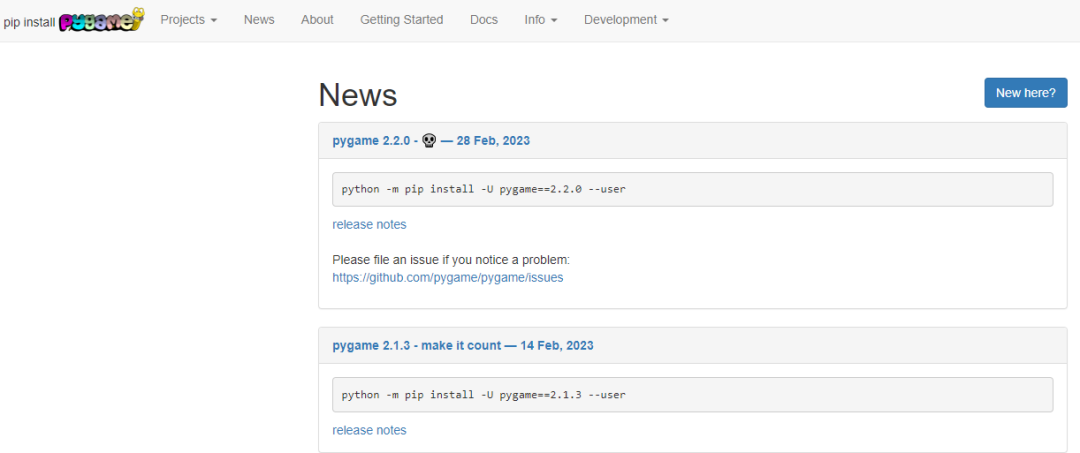Click the 'pip install' text beside logo
The width and height of the screenshot is (1080, 453).
tap(30, 22)
